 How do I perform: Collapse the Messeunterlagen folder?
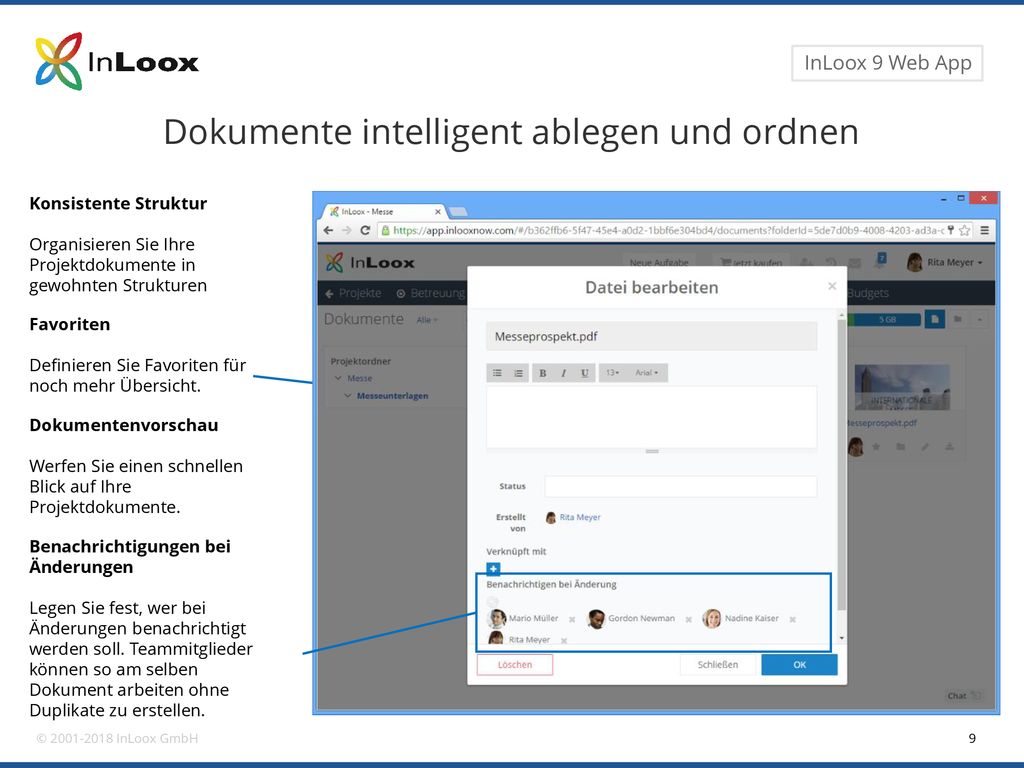click(x=347, y=396)
